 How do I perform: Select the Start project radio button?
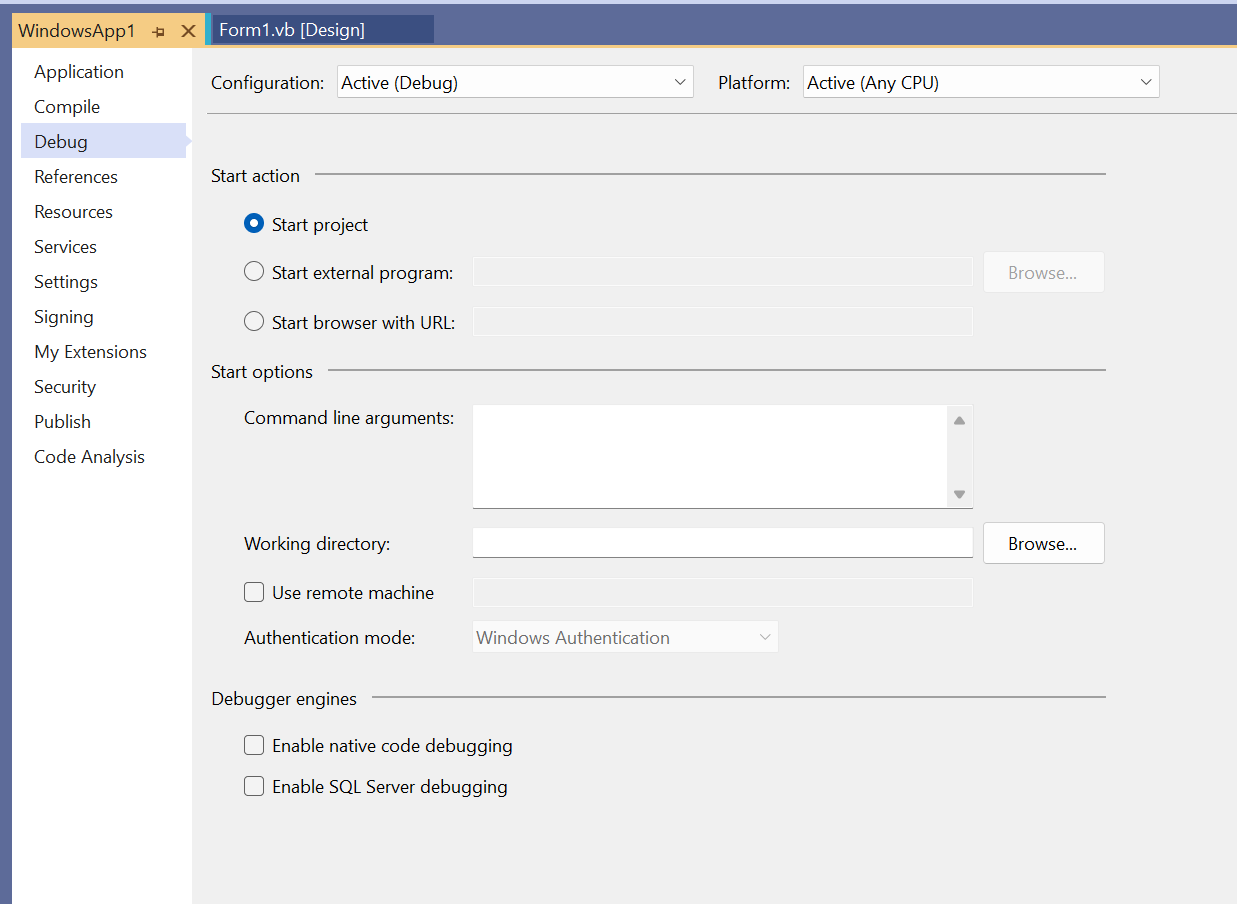[x=253, y=224]
